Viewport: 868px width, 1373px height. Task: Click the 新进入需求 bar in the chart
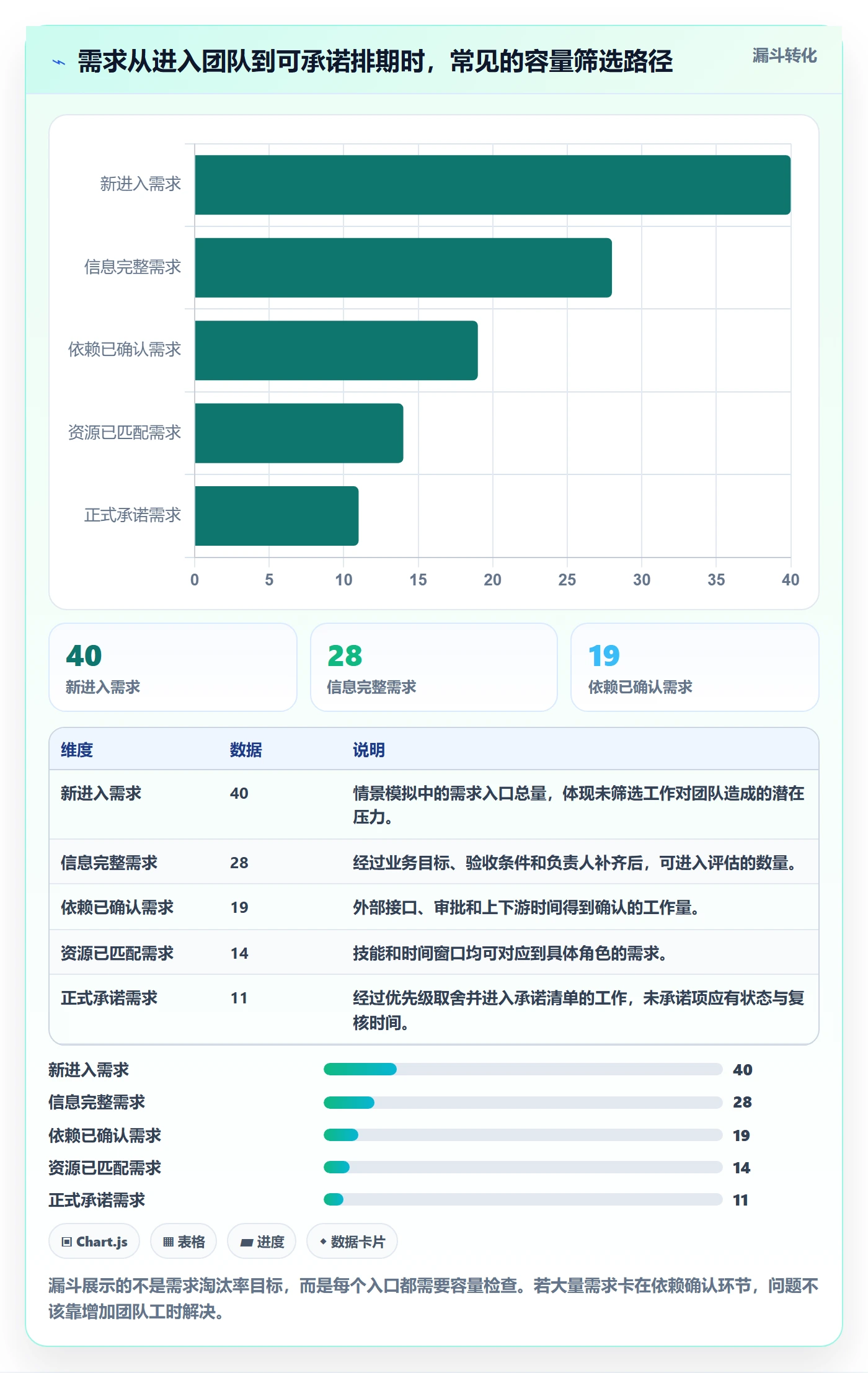[x=493, y=185]
